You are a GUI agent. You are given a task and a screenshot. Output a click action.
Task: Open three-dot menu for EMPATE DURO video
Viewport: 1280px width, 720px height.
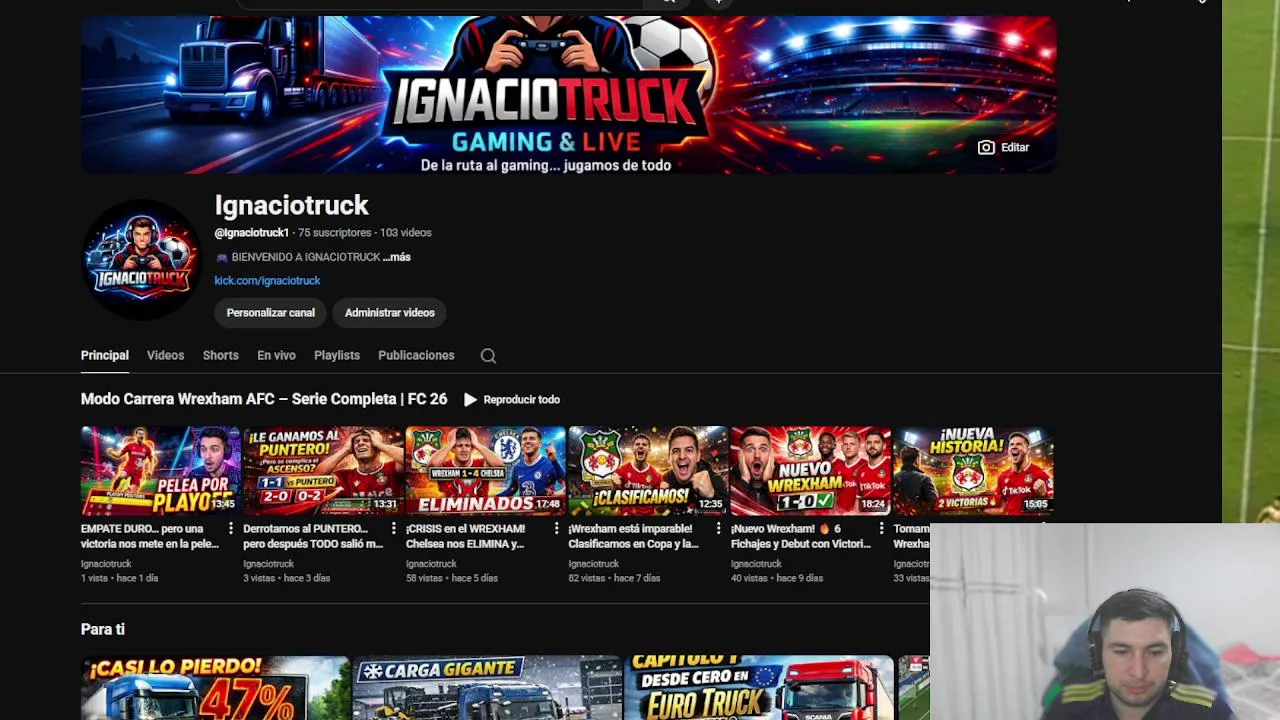point(231,529)
